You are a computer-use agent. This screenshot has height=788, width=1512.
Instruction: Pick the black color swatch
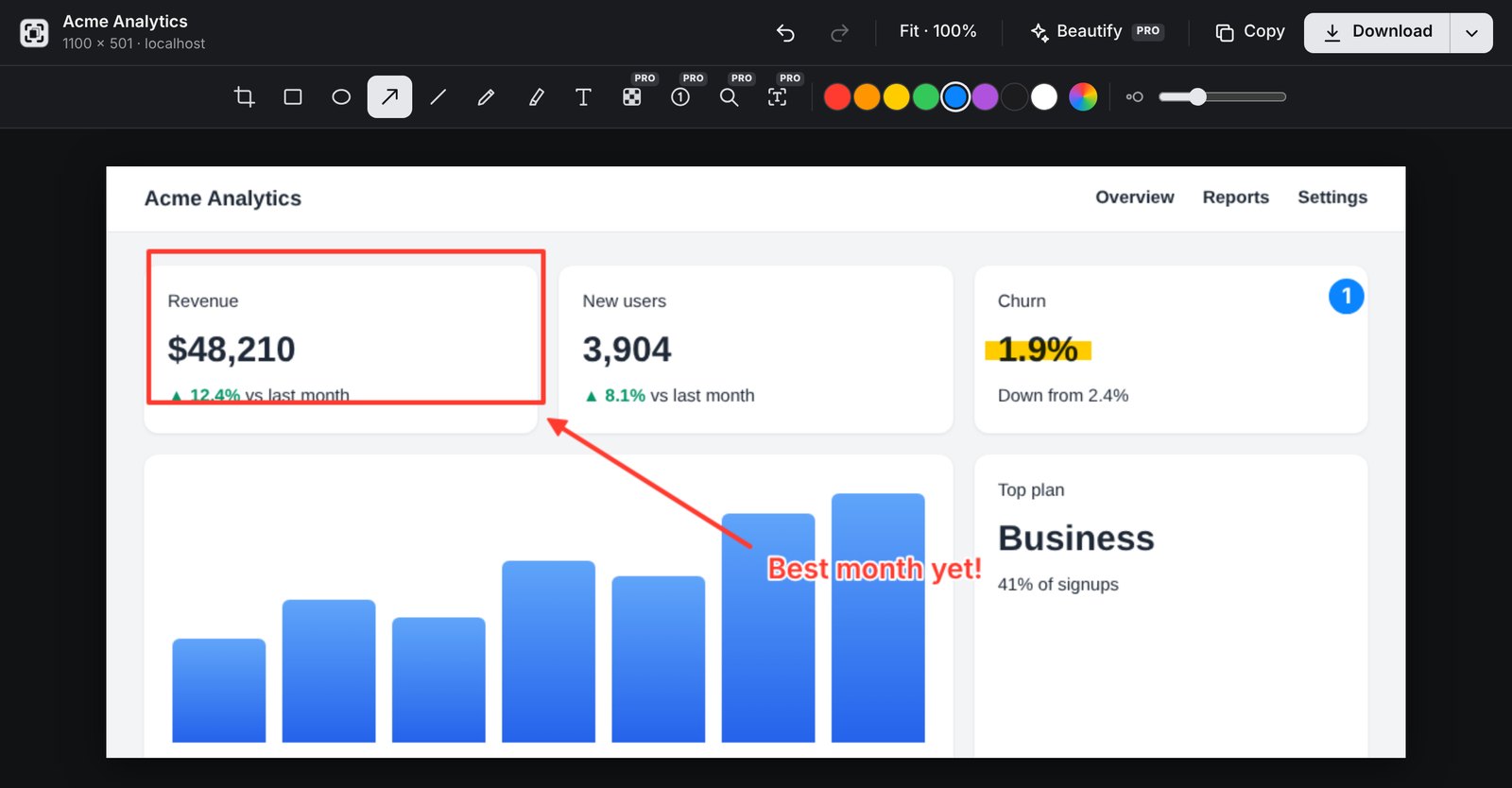tap(1014, 96)
